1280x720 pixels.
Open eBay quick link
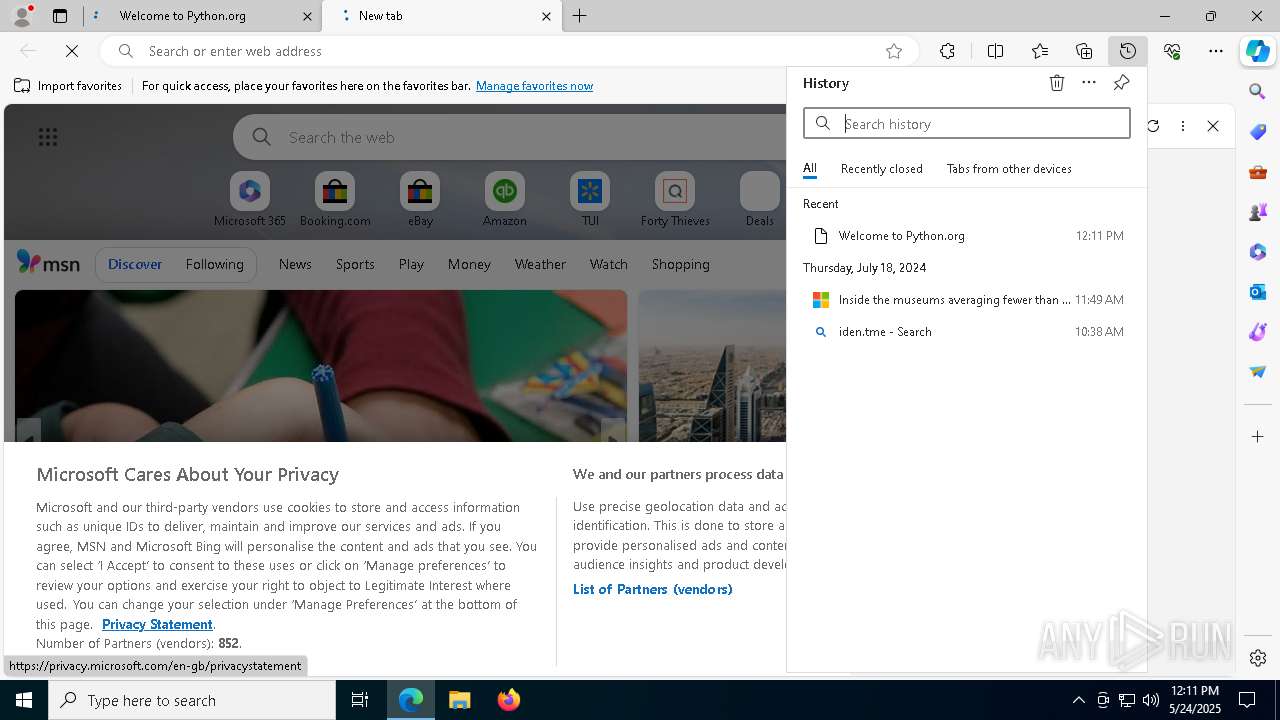420,200
